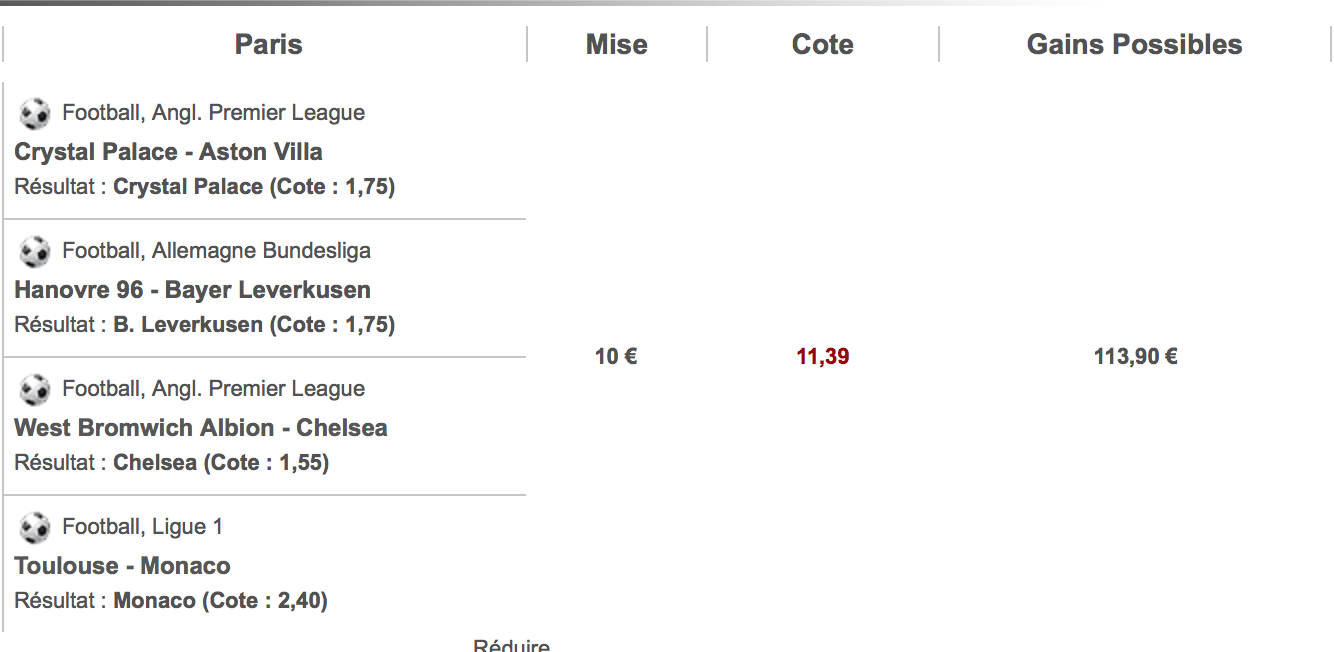The height and width of the screenshot is (652, 1334).
Task: Open the Hanovre 96 - Bayer Leverkusen match
Action: (192, 290)
